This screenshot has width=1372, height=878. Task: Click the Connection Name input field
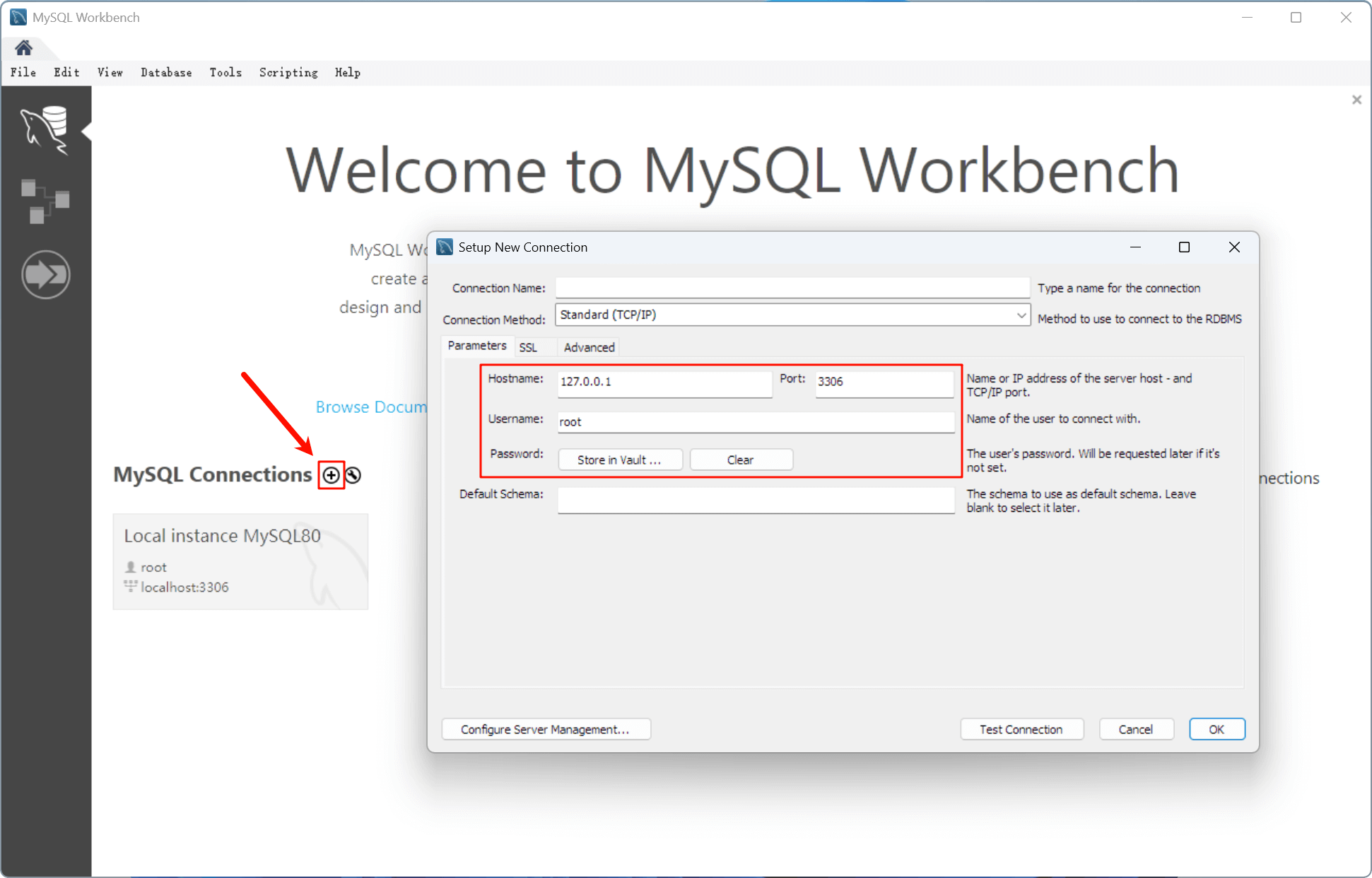[x=792, y=288]
